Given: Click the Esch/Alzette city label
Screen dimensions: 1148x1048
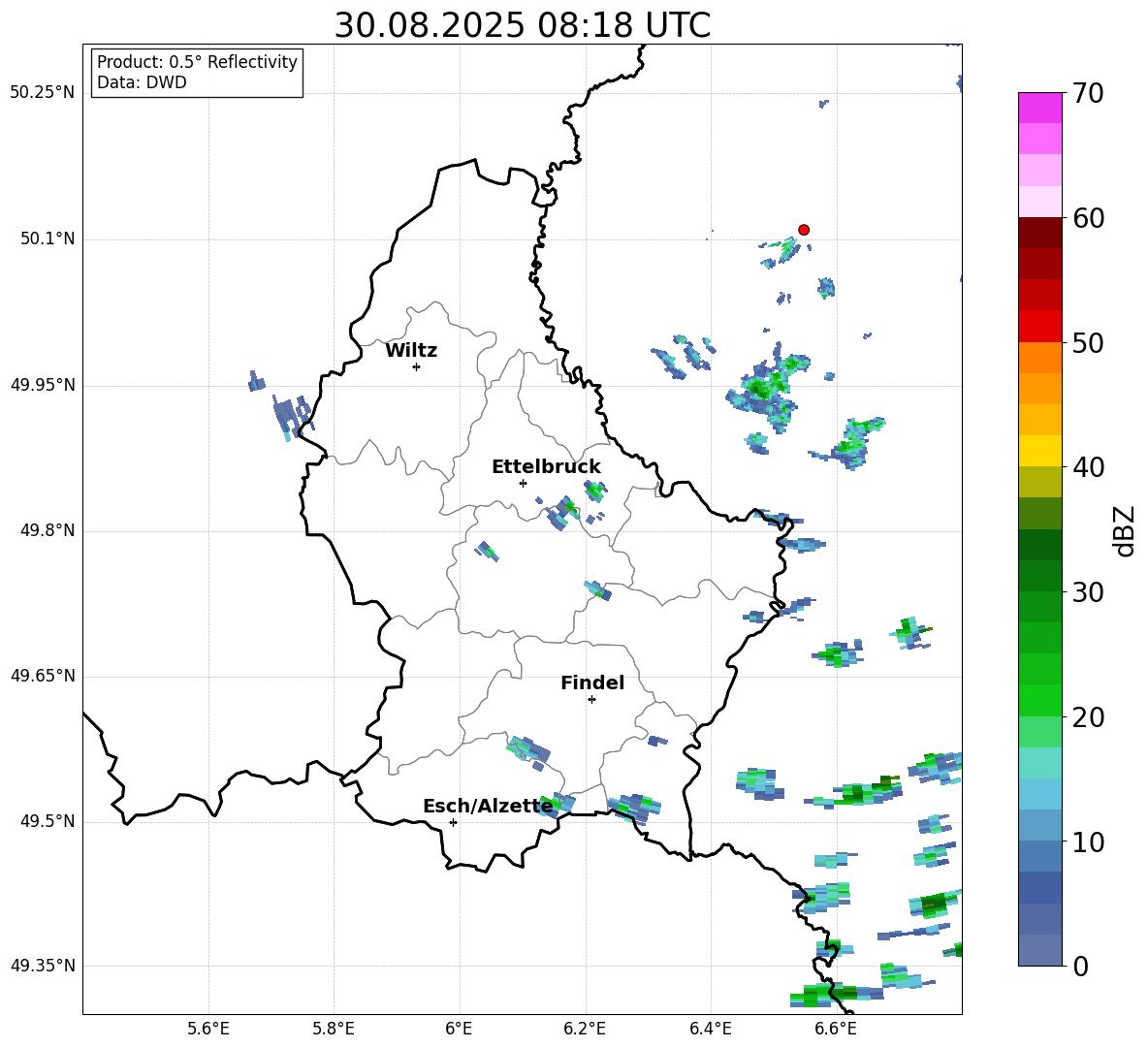Looking at the screenshot, I should (x=487, y=807).
